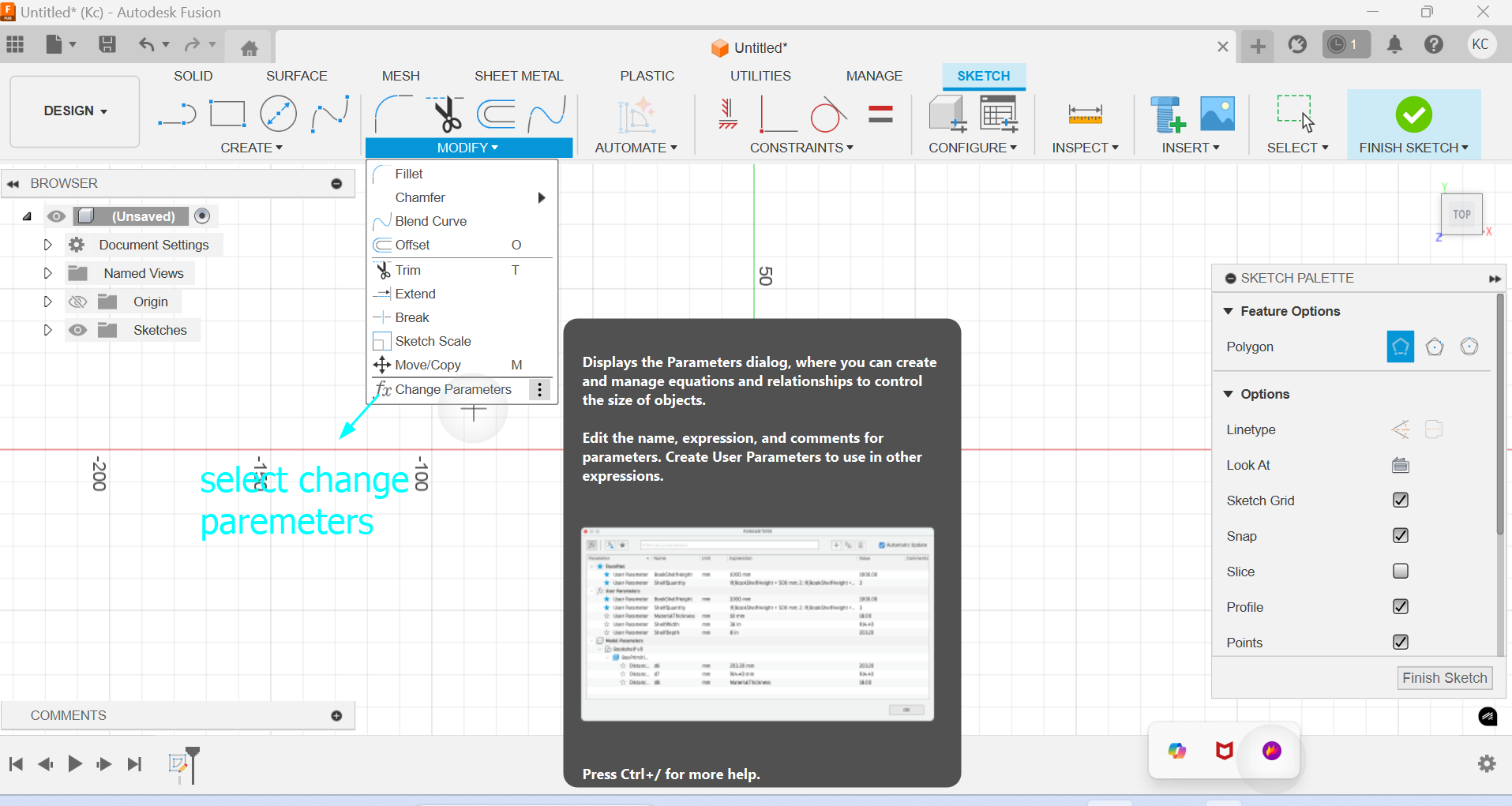Jump to the timeline end

tap(135, 763)
